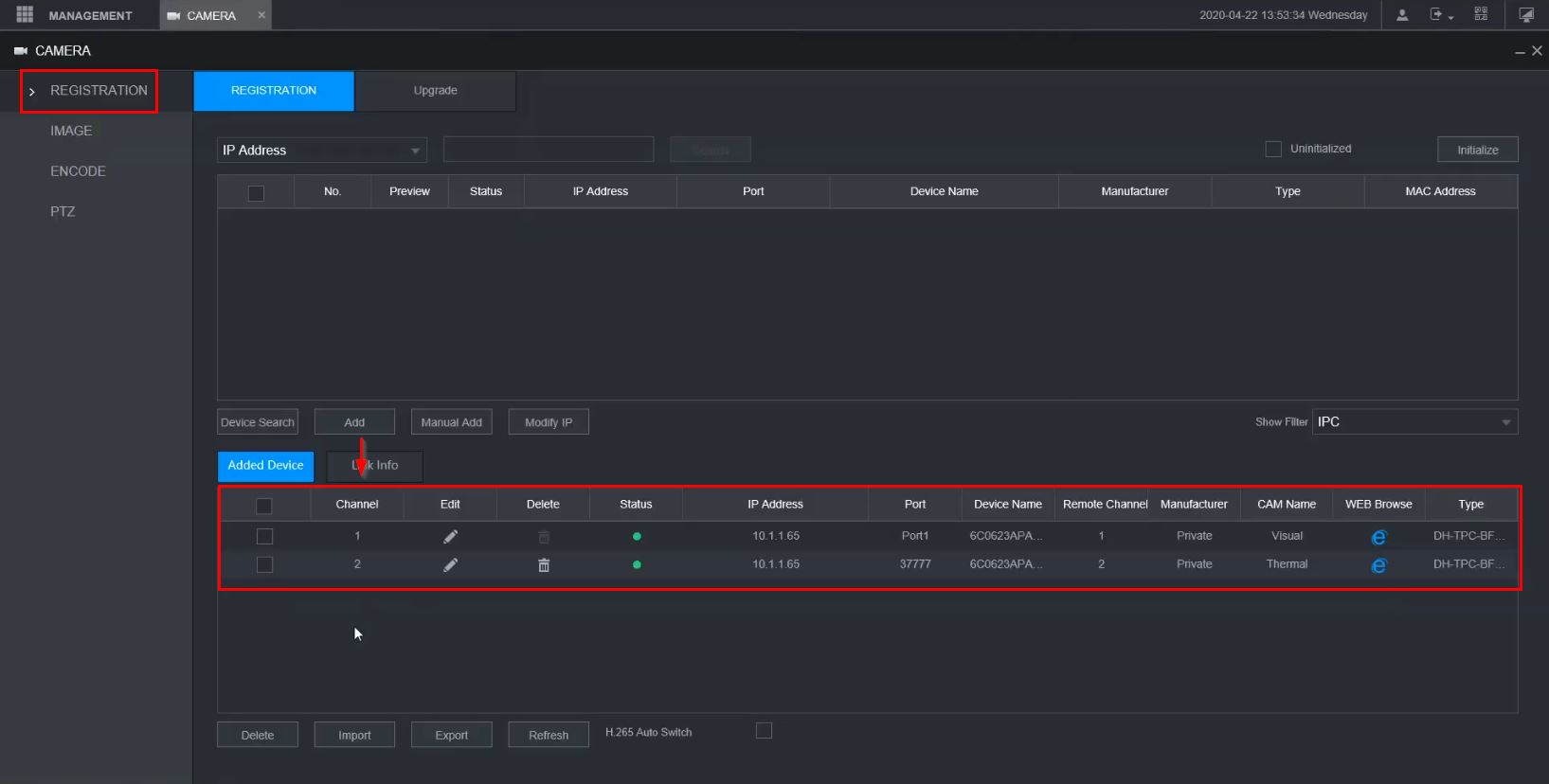
Task: Edit channel 1 with the pencil icon
Action: click(x=450, y=537)
